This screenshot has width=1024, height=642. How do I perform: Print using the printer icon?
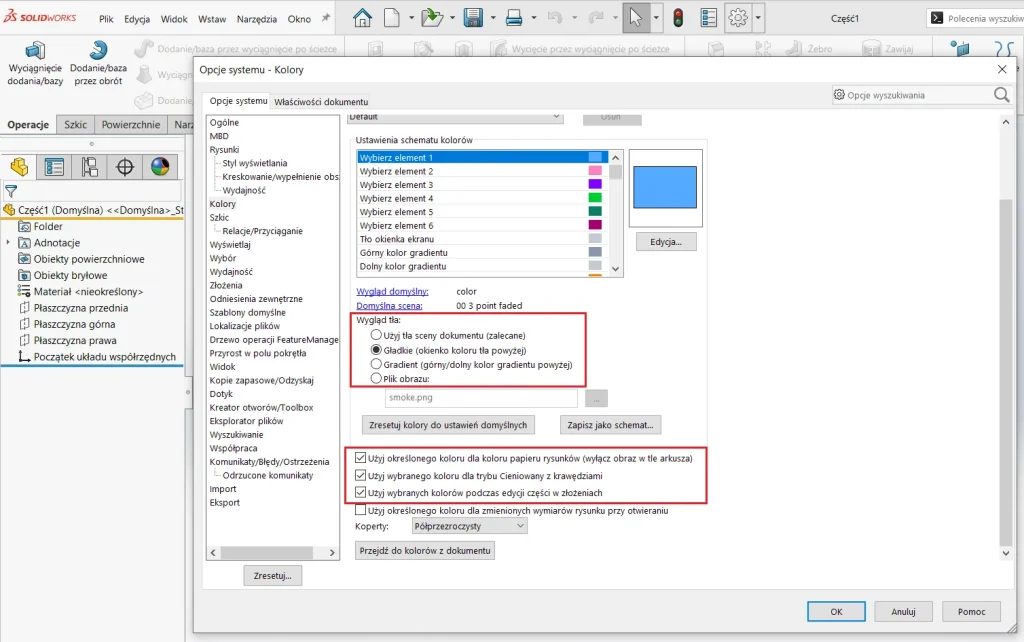(514, 18)
